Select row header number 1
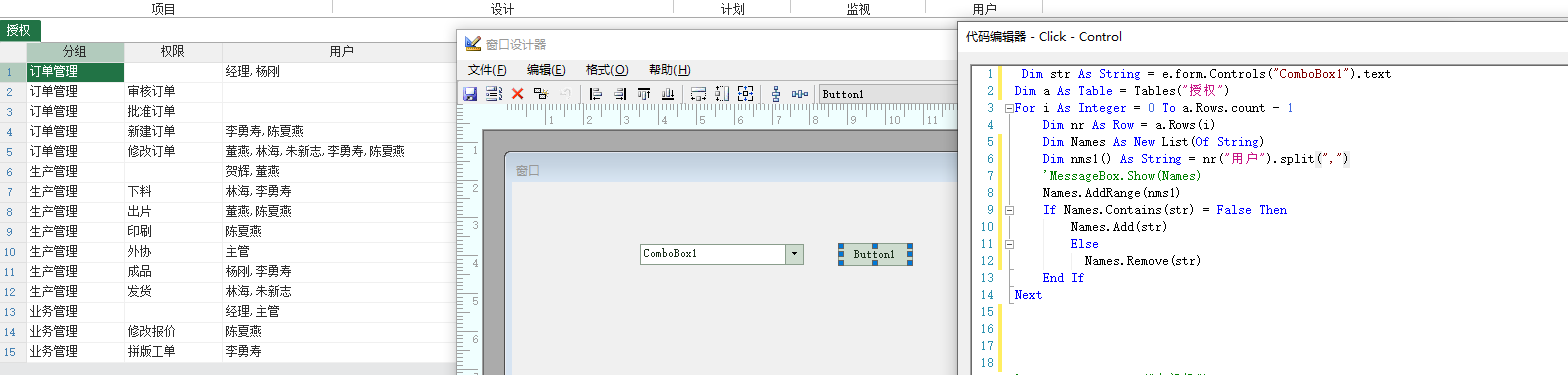1568x375 pixels. [13, 71]
